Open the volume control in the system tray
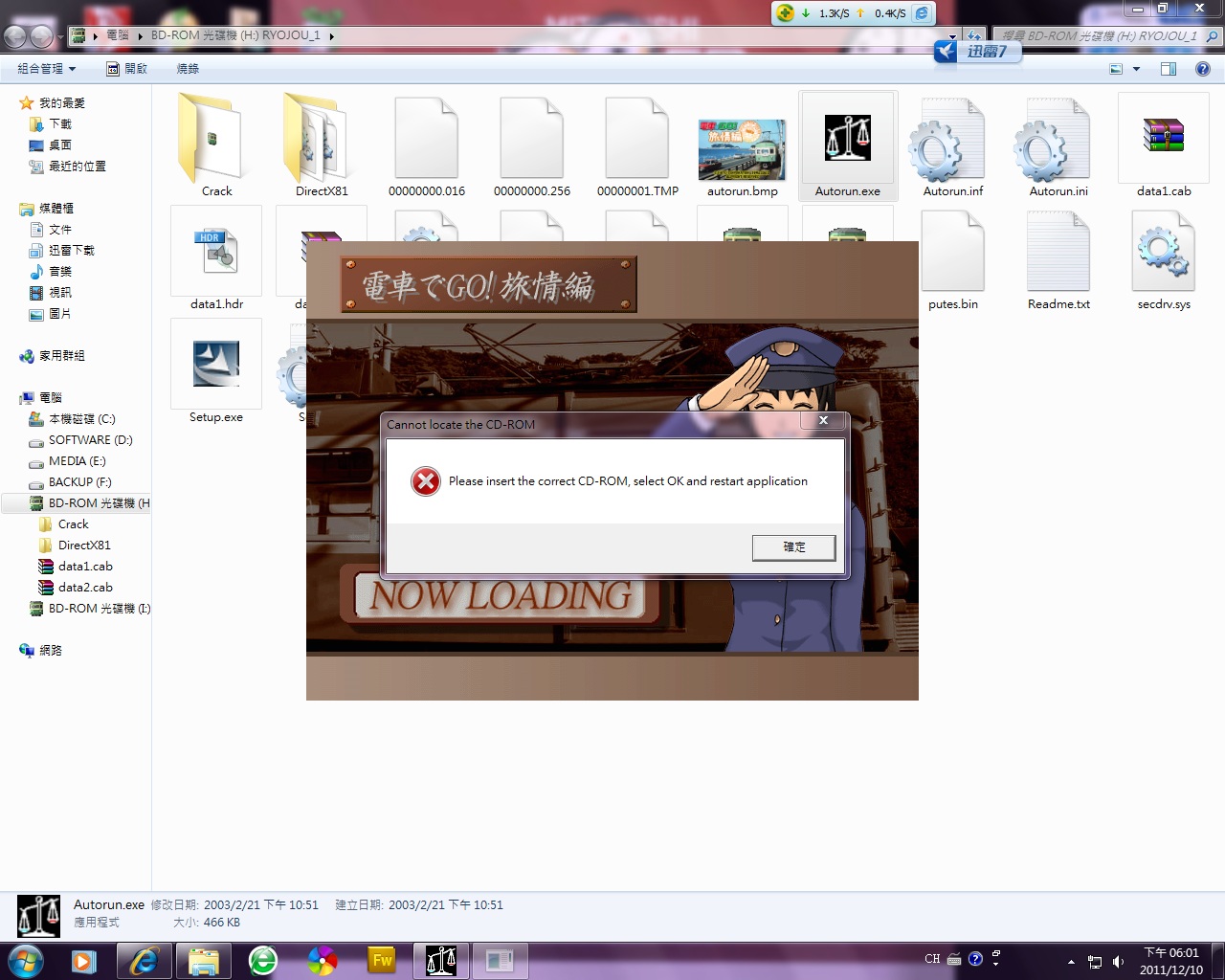The height and width of the screenshot is (980, 1225). 1119,962
